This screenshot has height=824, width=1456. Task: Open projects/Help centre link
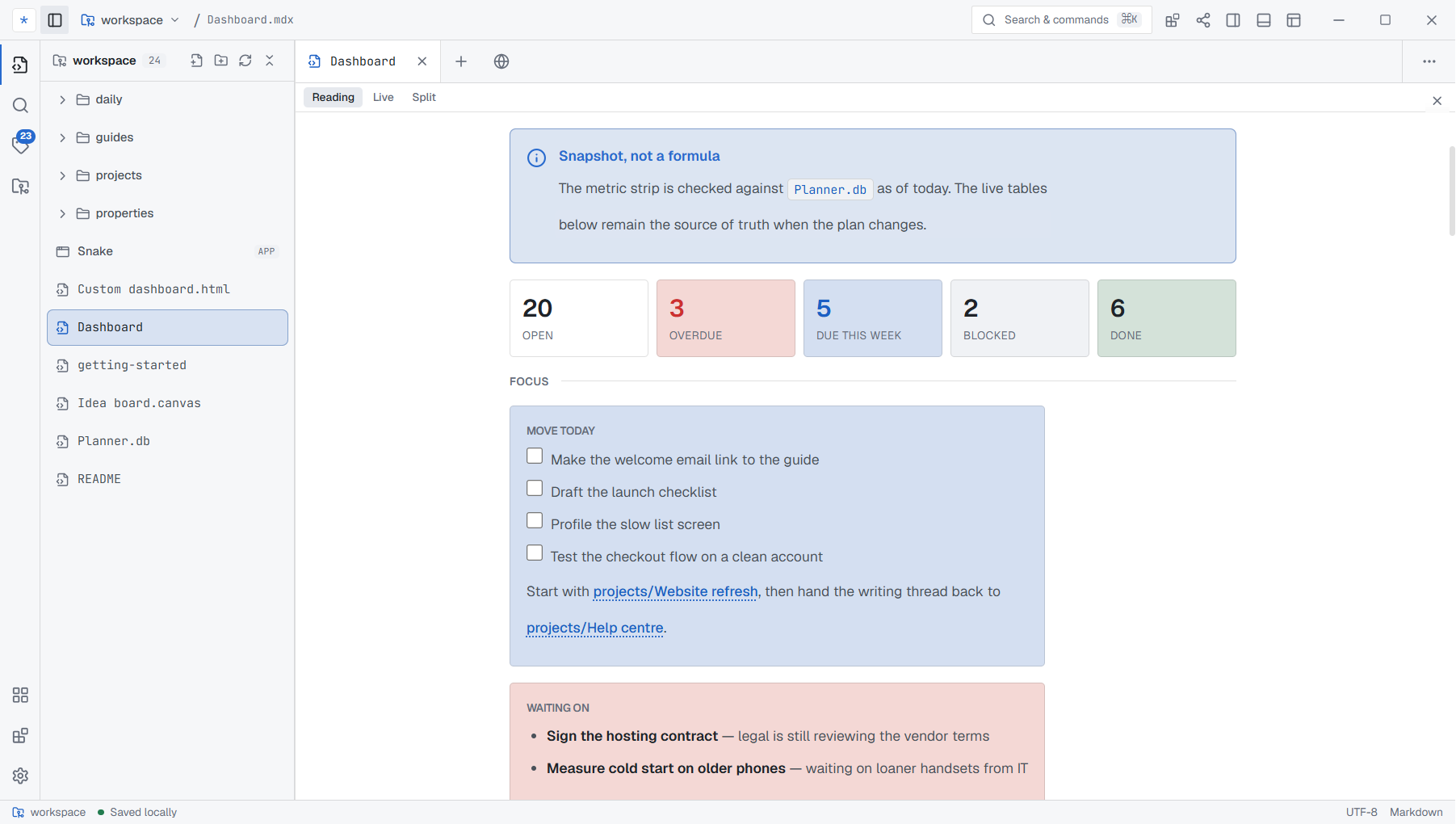[x=595, y=628]
